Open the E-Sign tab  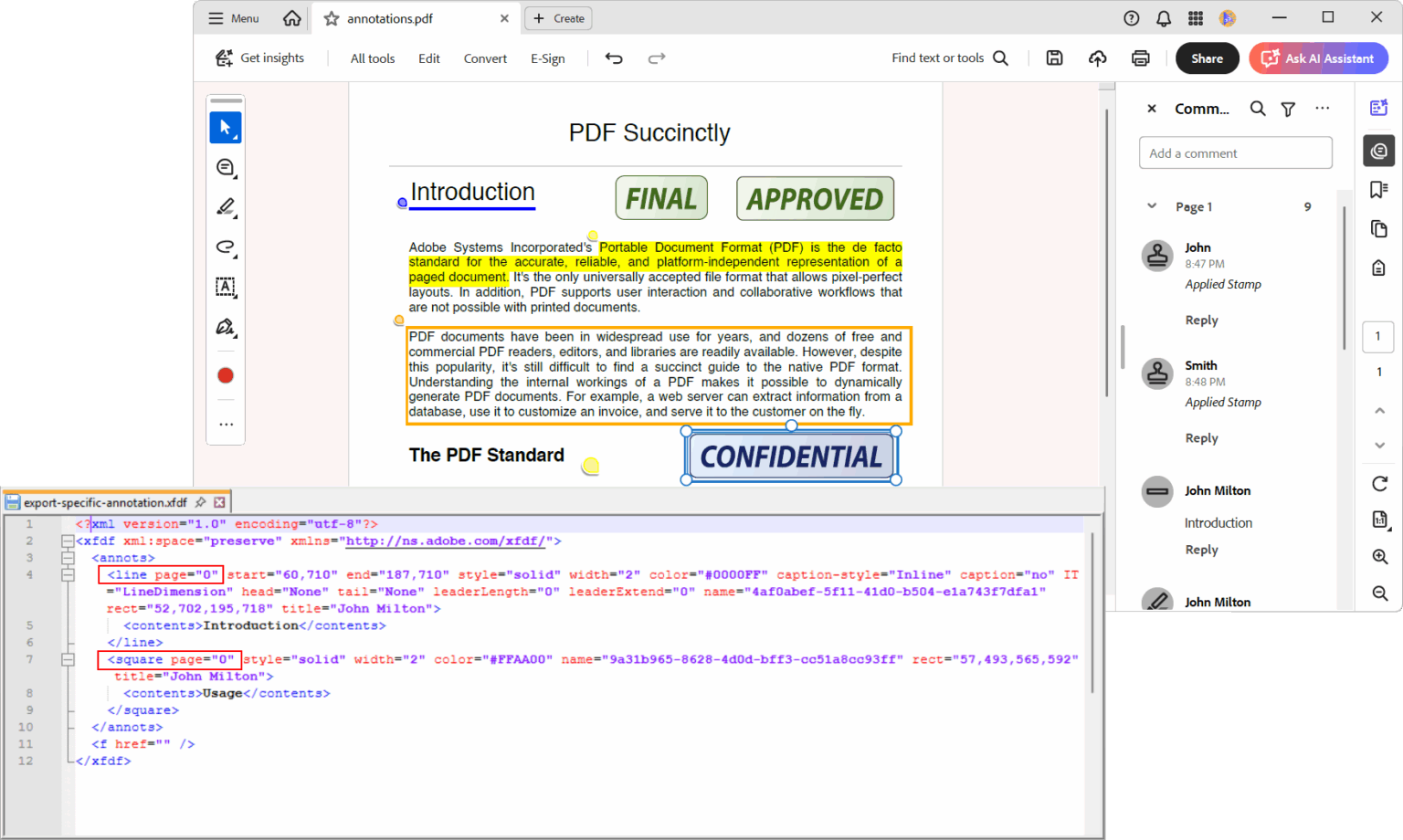point(548,58)
